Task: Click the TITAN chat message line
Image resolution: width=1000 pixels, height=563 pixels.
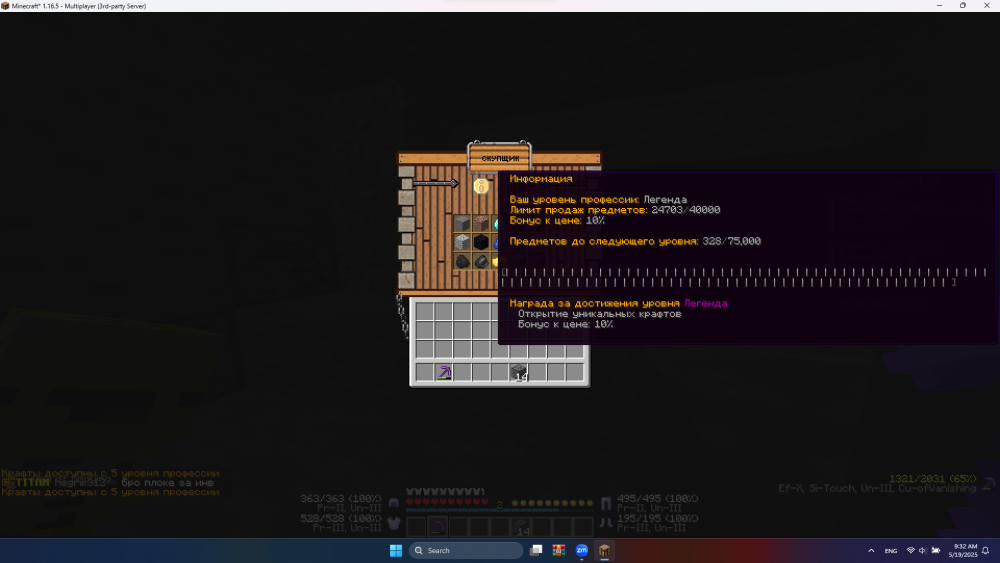Action: click(x=107, y=483)
